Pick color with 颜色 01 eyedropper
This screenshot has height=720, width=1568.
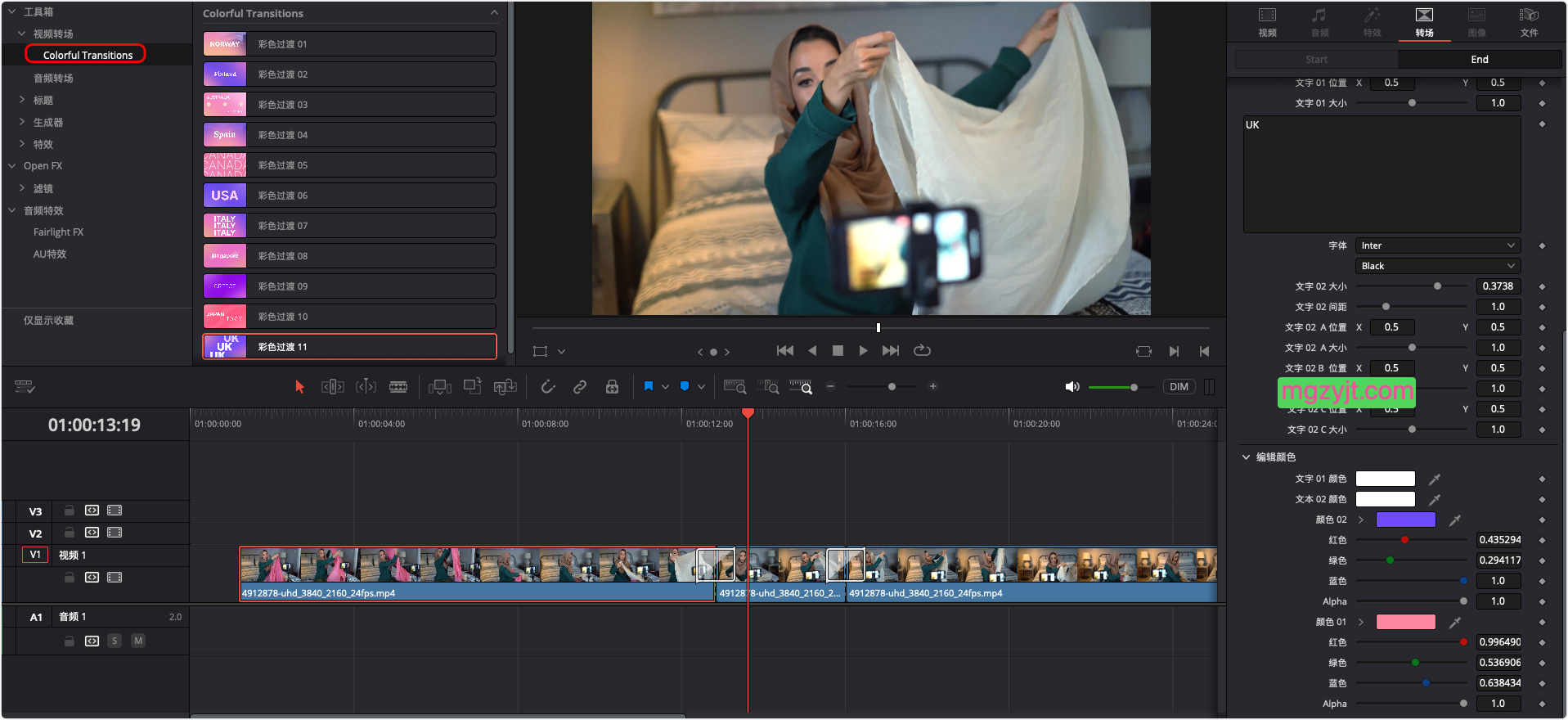[1455, 622]
